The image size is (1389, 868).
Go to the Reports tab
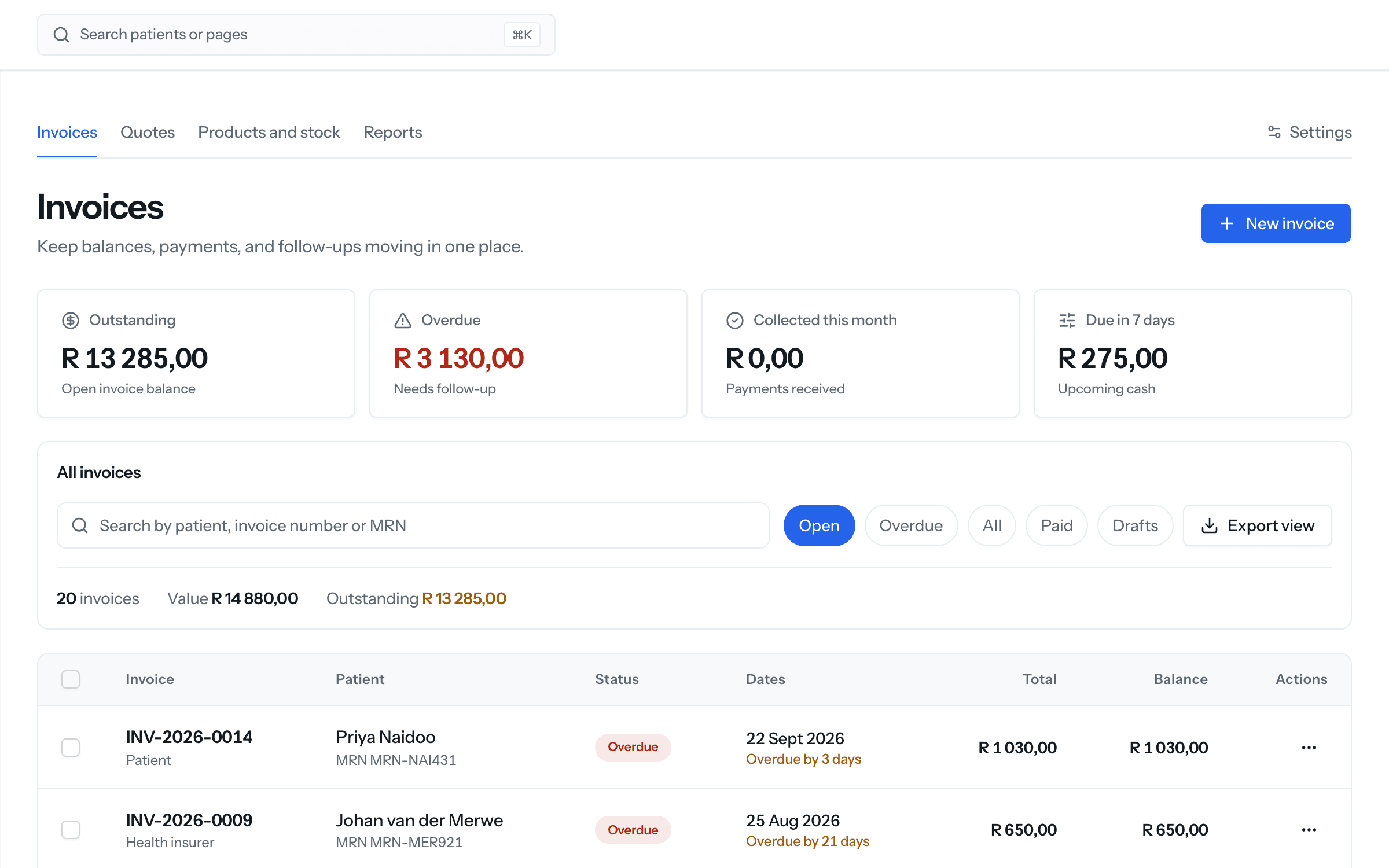click(393, 132)
